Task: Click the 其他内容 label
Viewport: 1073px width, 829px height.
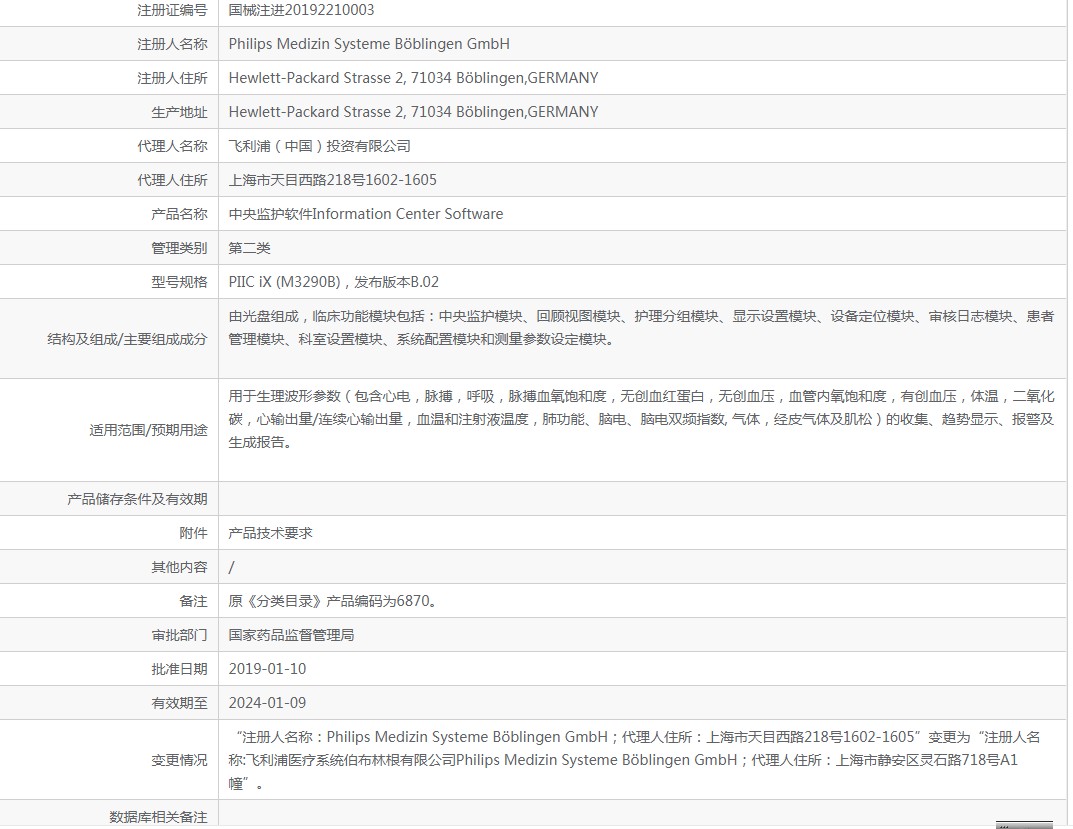Action: coord(179,567)
